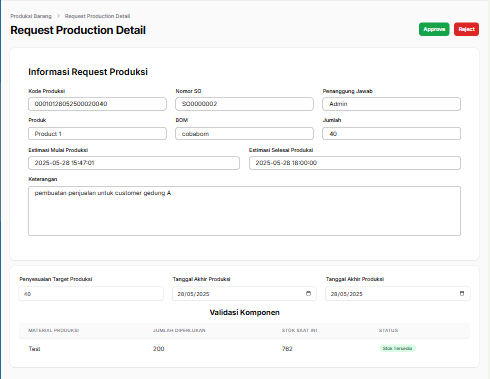The image size is (490, 379).
Task: Click the breadcrumb chevron separator
Action: [58, 16]
